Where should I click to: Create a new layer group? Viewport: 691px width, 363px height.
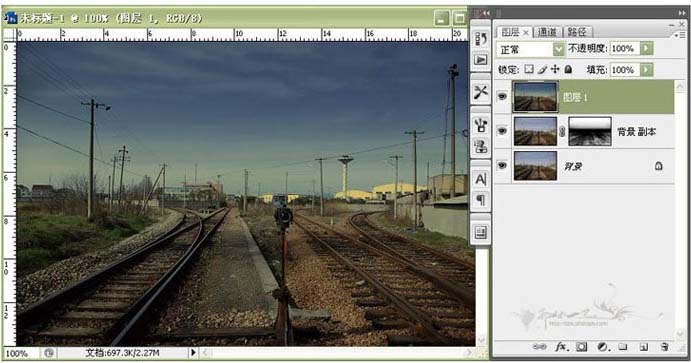pyautogui.click(x=623, y=347)
